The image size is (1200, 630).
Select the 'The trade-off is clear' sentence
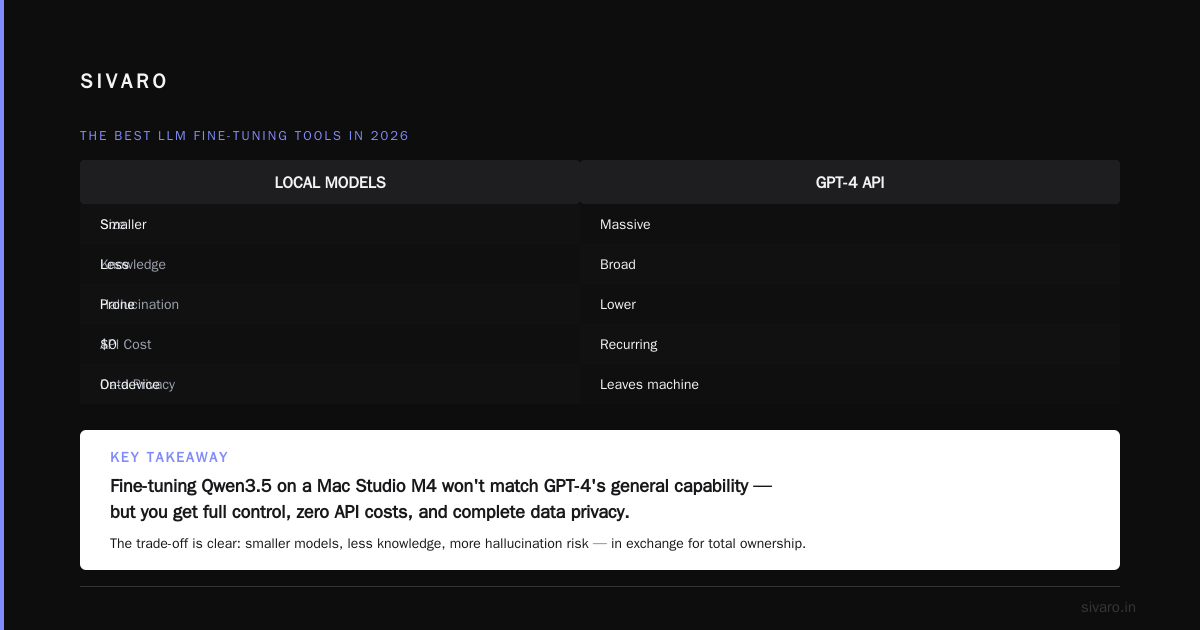tap(458, 544)
